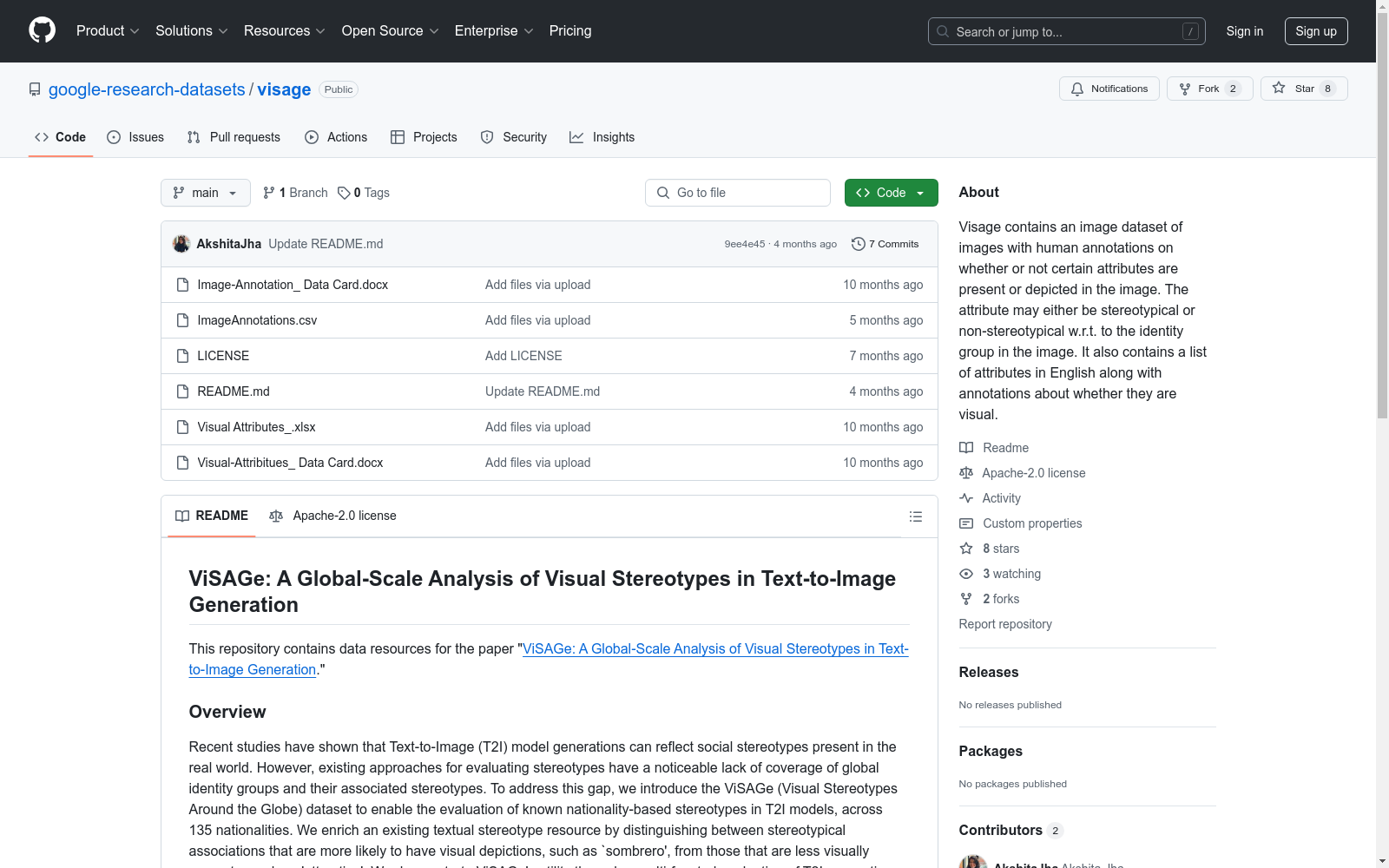
Task: Click the page vertical scrollbar
Action: tap(1382, 215)
